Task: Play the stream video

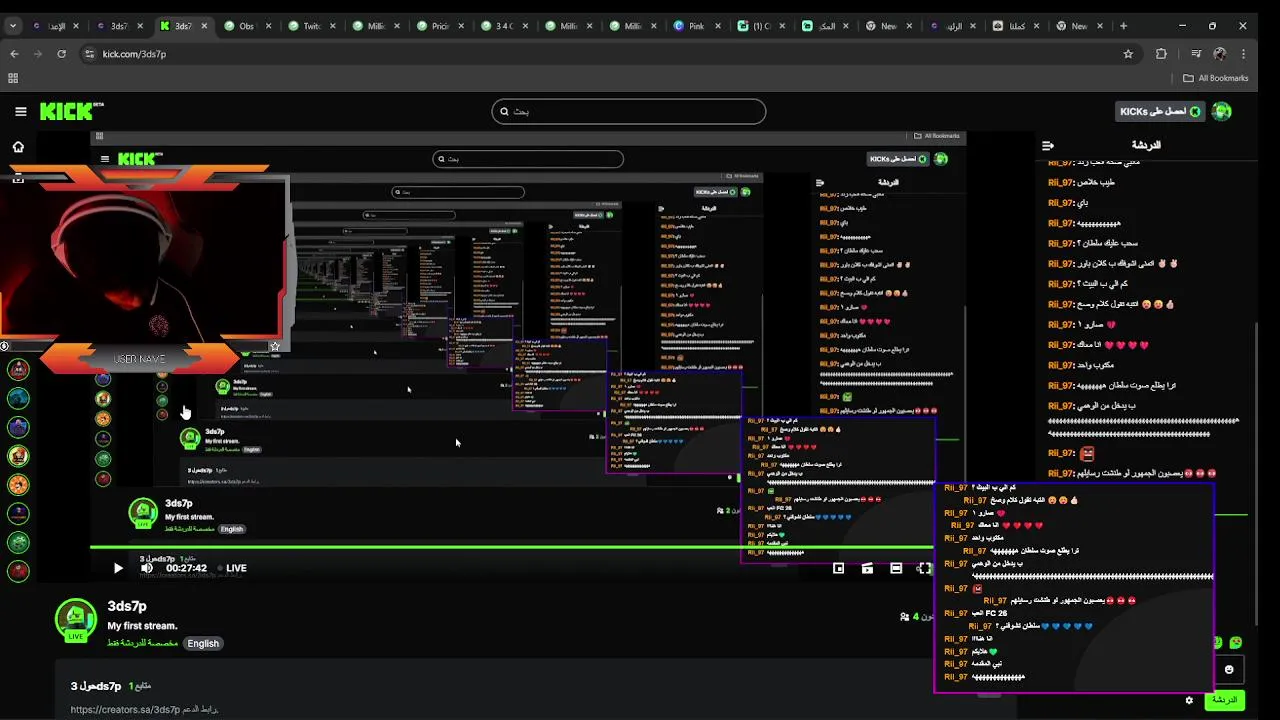Action: 118,568
